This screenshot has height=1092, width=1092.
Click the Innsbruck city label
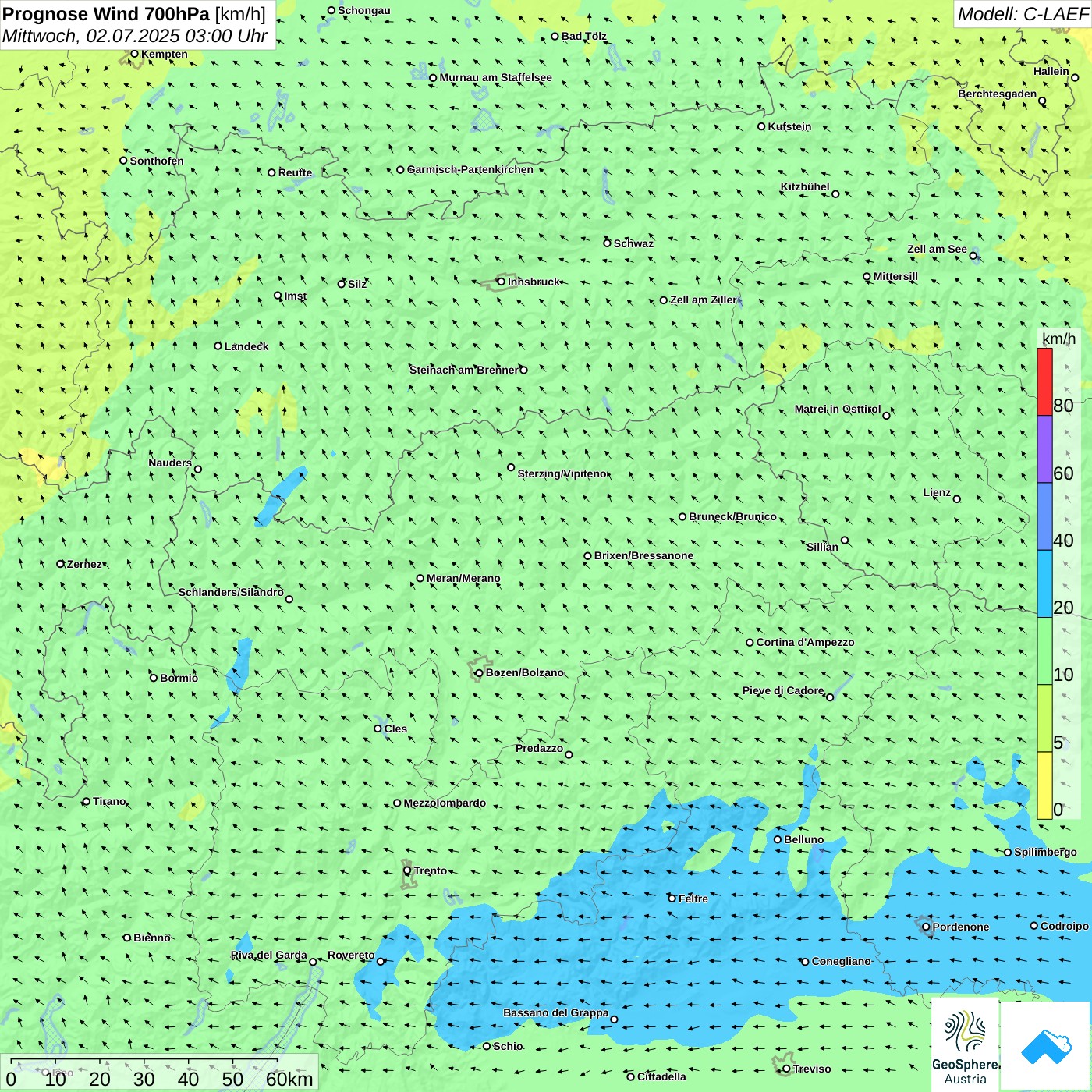coord(534,282)
